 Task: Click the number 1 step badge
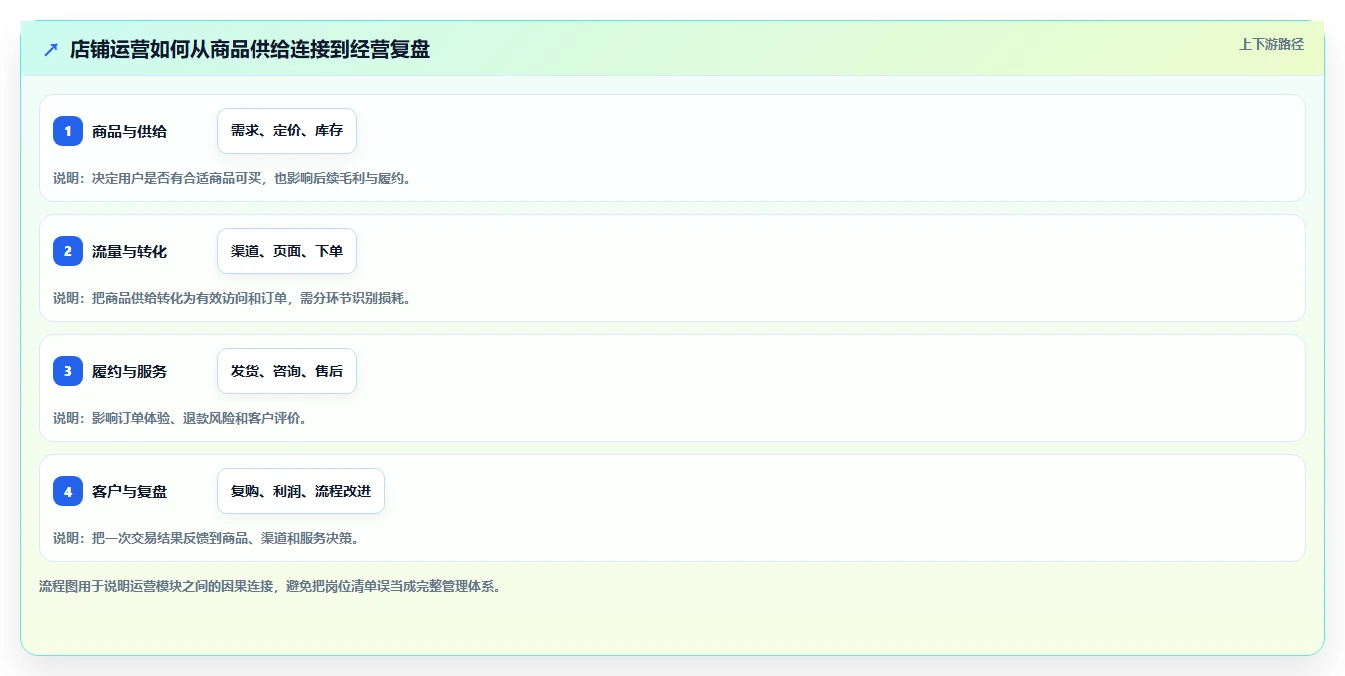(68, 131)
